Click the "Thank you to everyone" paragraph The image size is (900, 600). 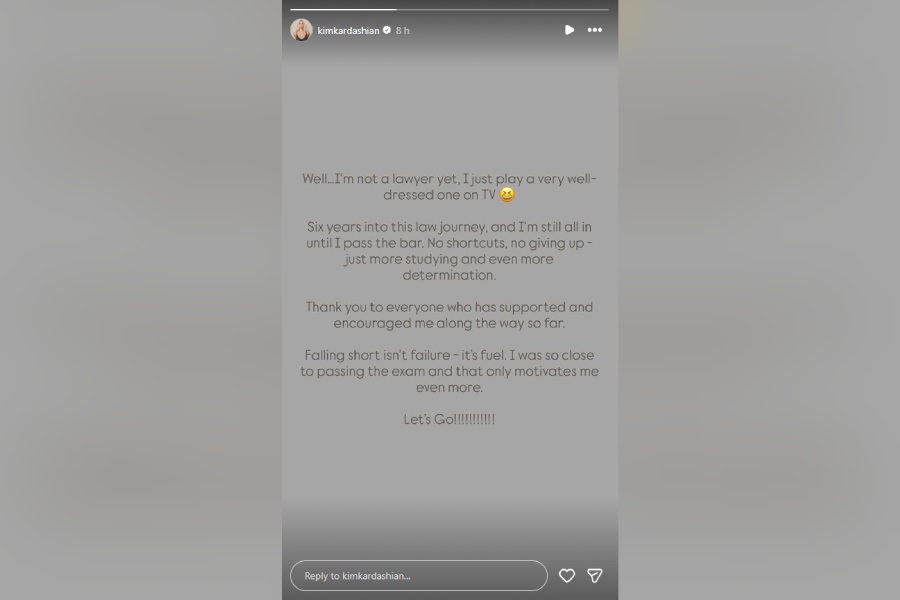449,315
